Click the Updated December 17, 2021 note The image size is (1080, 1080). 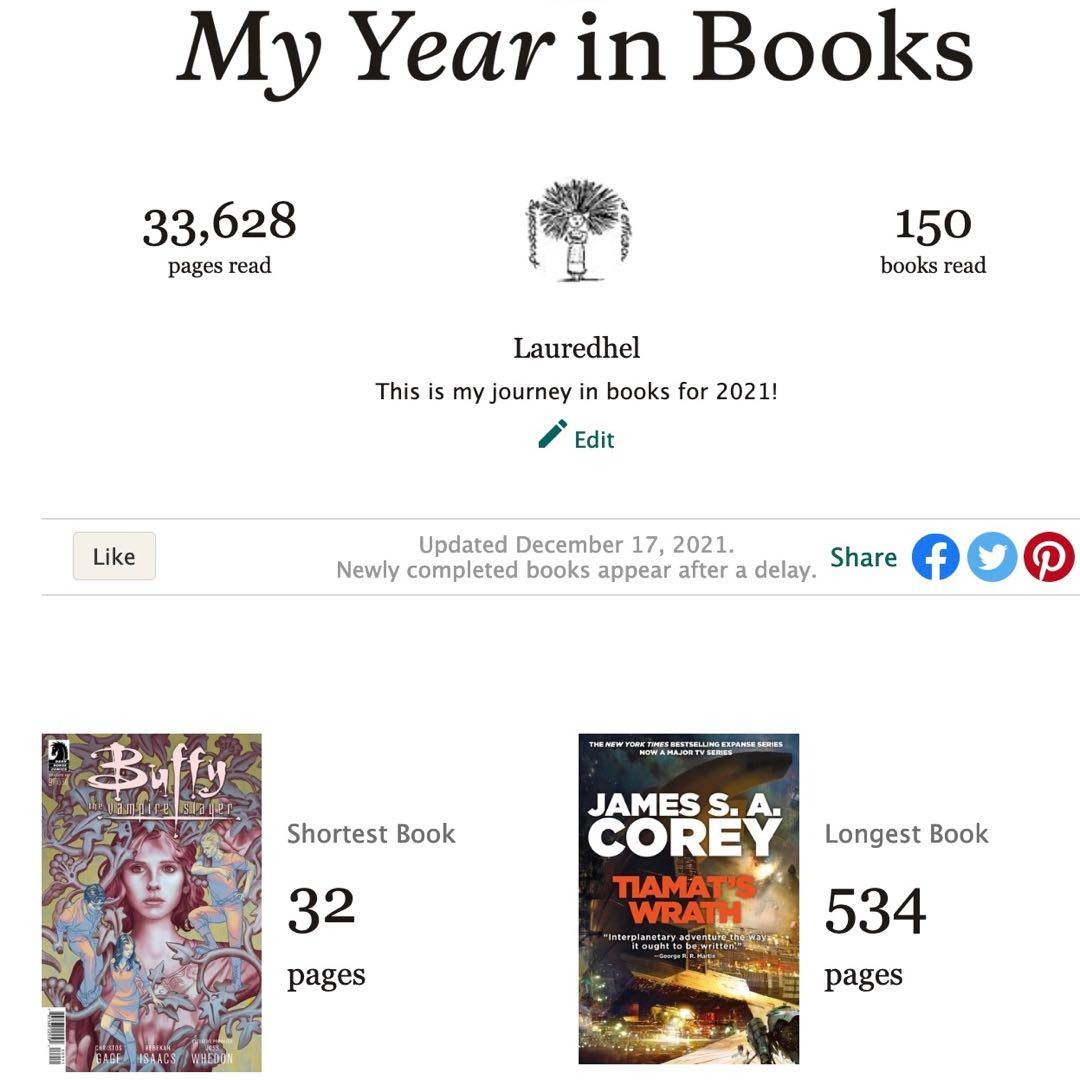tap(576, 545)
